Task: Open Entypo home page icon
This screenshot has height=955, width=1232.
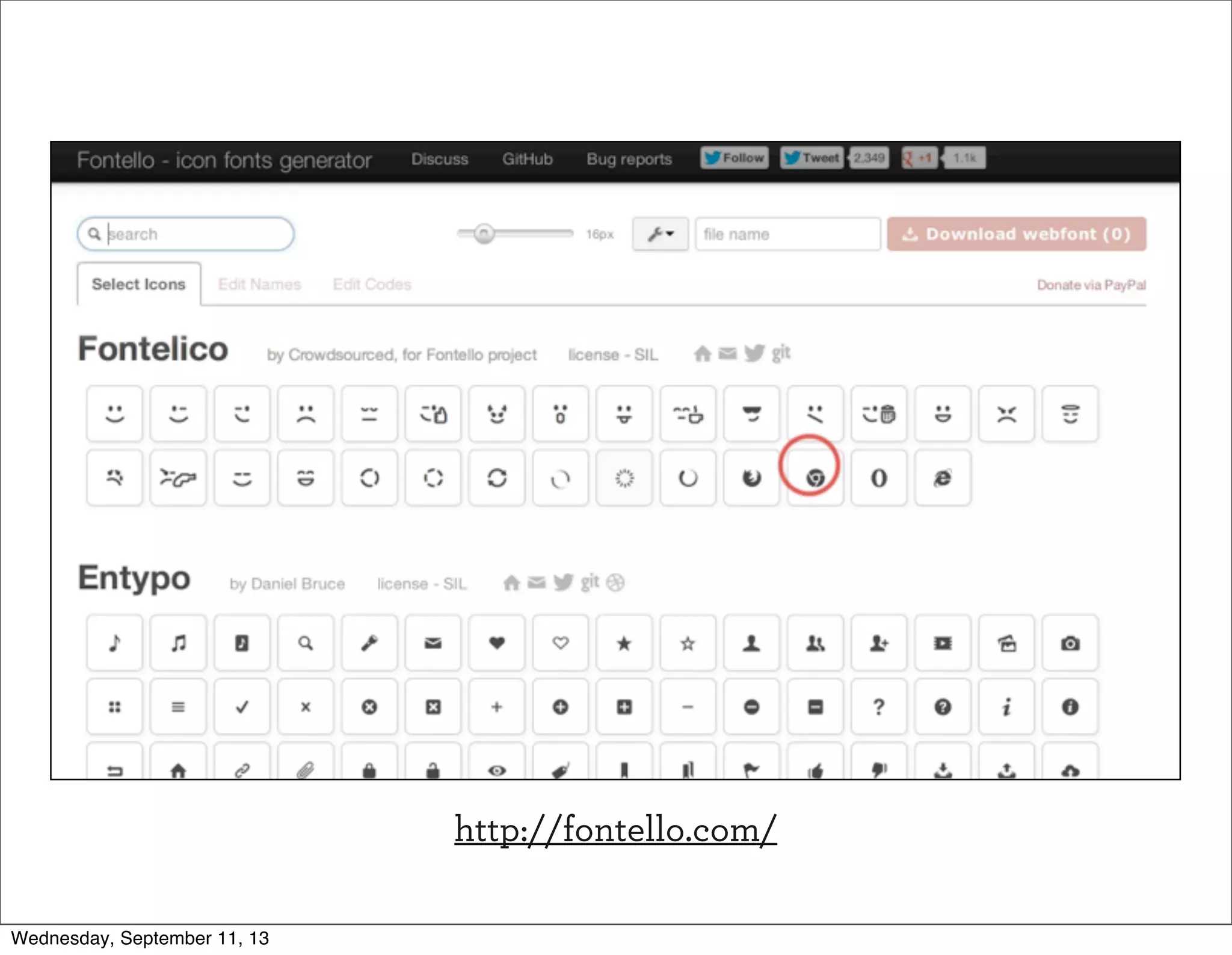Action: click(x=511, y=583)
